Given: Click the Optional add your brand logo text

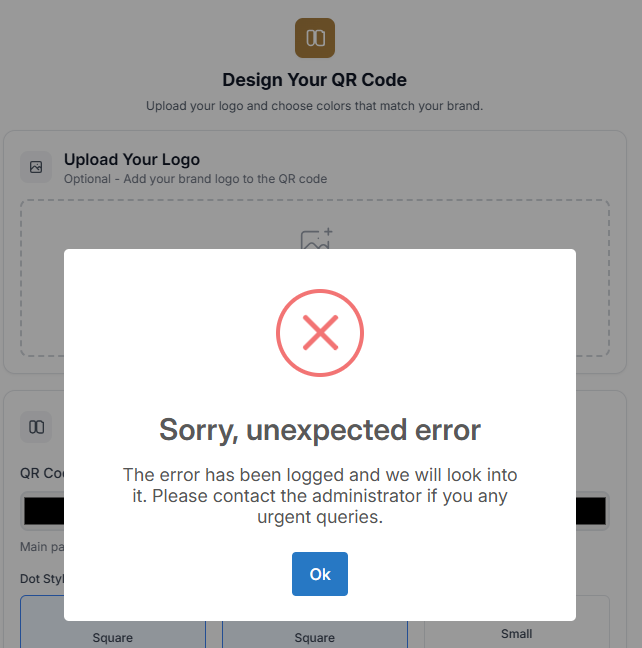Looking at the screenshot, I should pyautogui.click(x=195, y=179).
